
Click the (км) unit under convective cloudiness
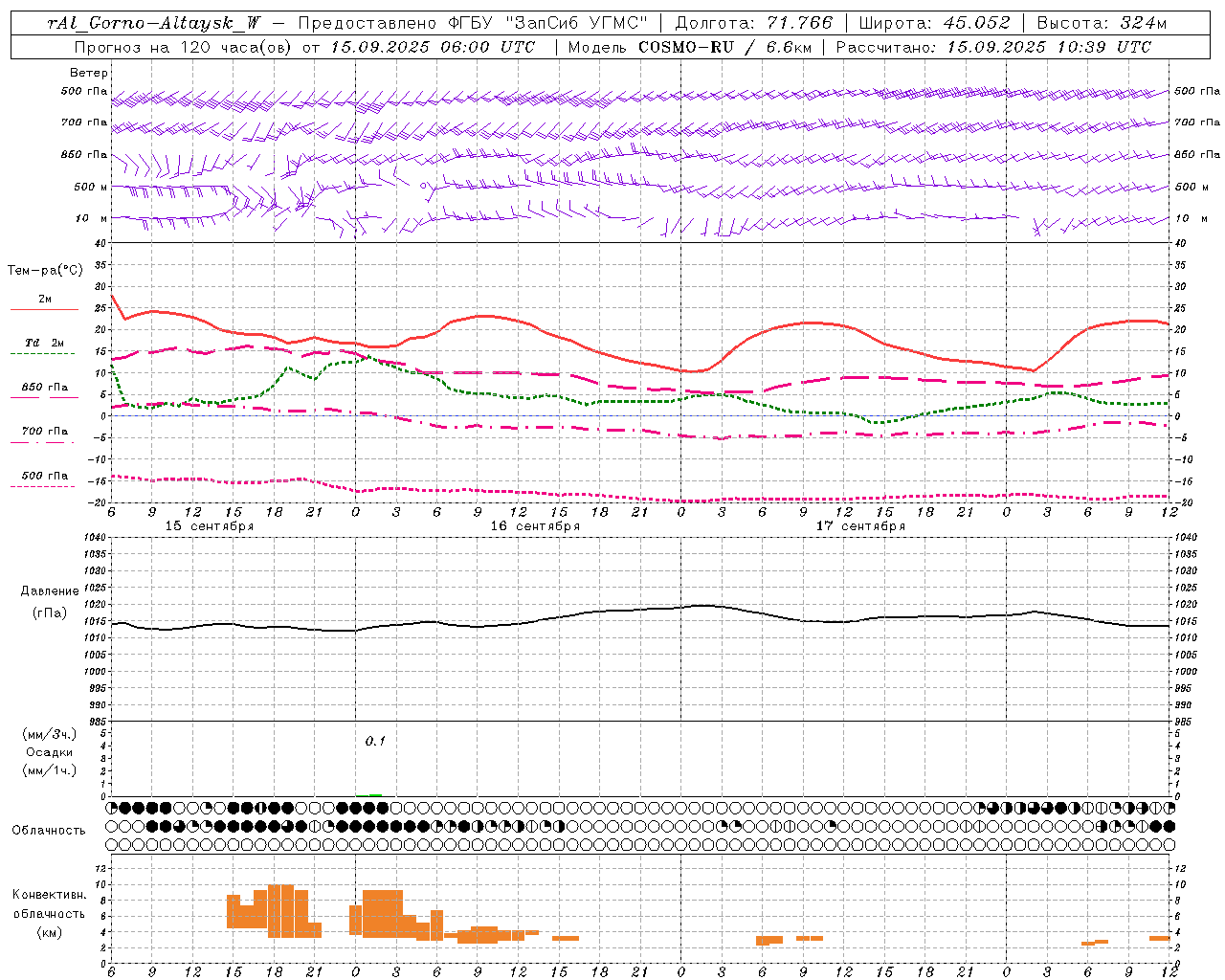coord(49,932)
